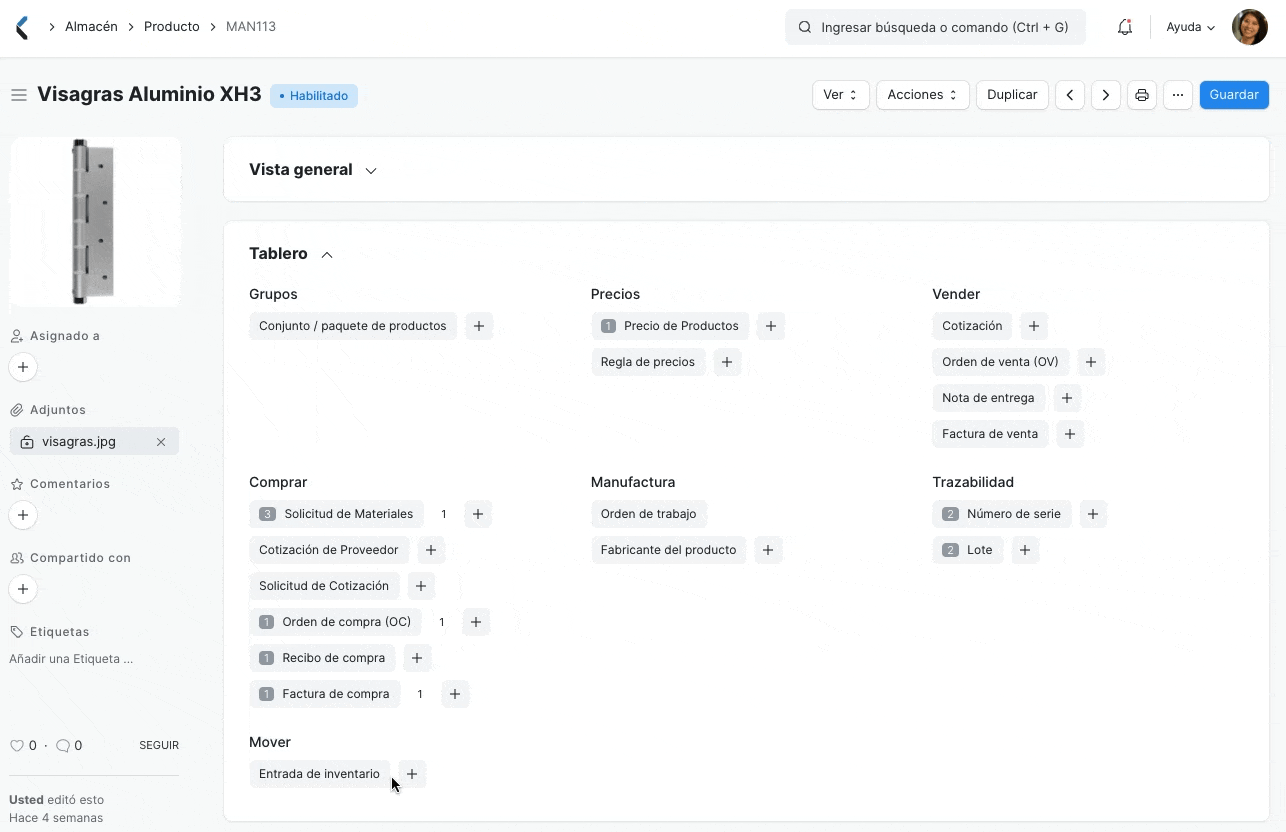The width and height of the screenshot is (1286, 832).
Task: Add new Orden de compra (OC)
Action: click(476, 622)
